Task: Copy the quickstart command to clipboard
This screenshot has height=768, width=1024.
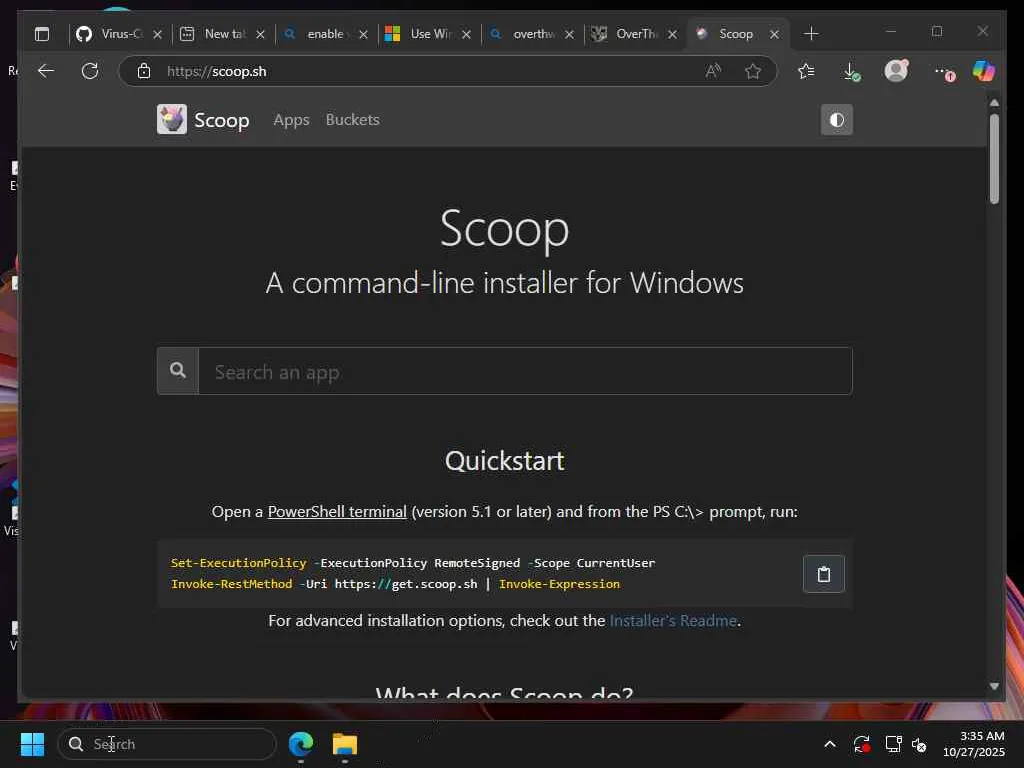Action: [824, 574]
